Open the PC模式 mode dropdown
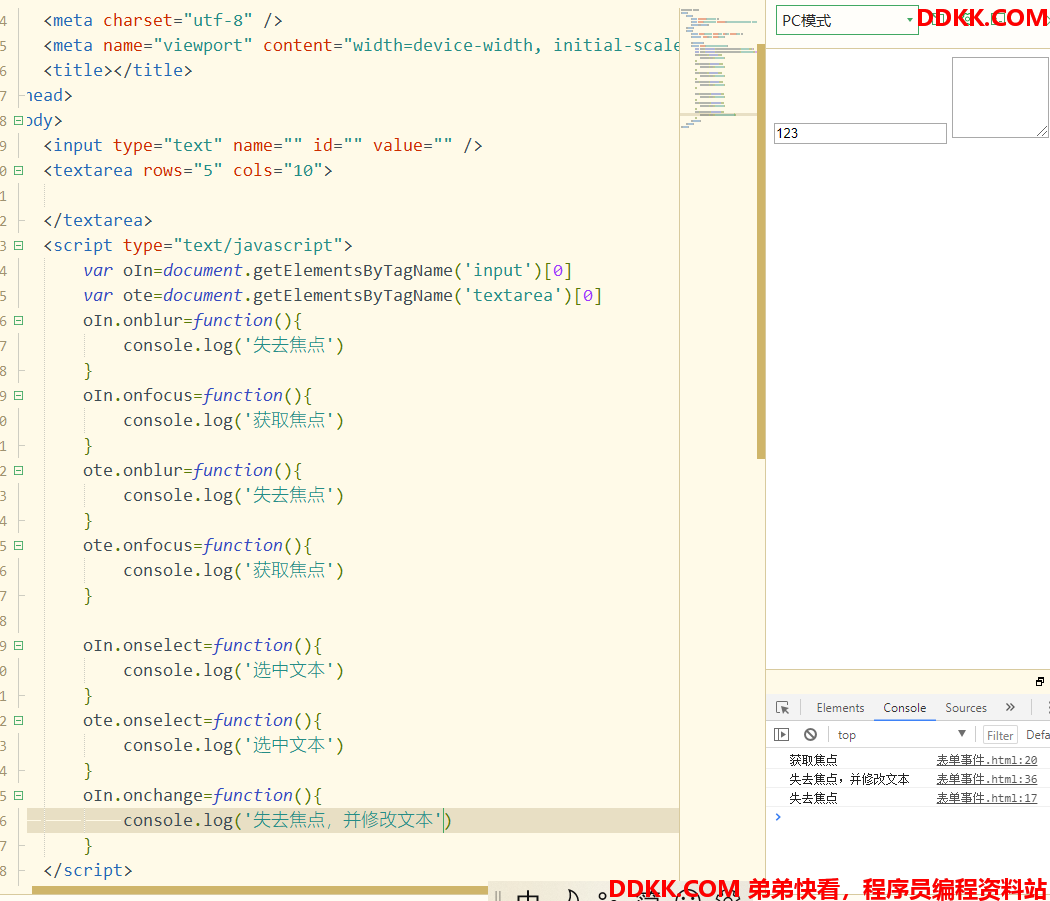The height and width of the screenshot is (901, 1050). [x=846, y=20]
